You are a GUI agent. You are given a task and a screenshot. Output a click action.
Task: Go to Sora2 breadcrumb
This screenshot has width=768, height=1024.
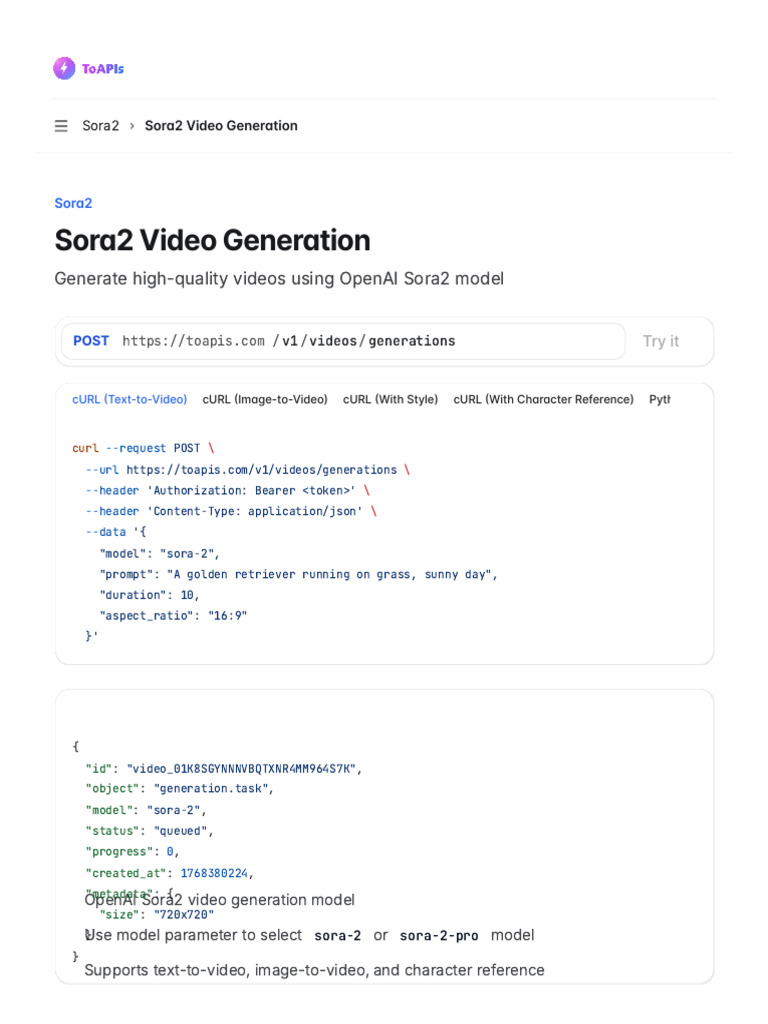tap(101, 125)
